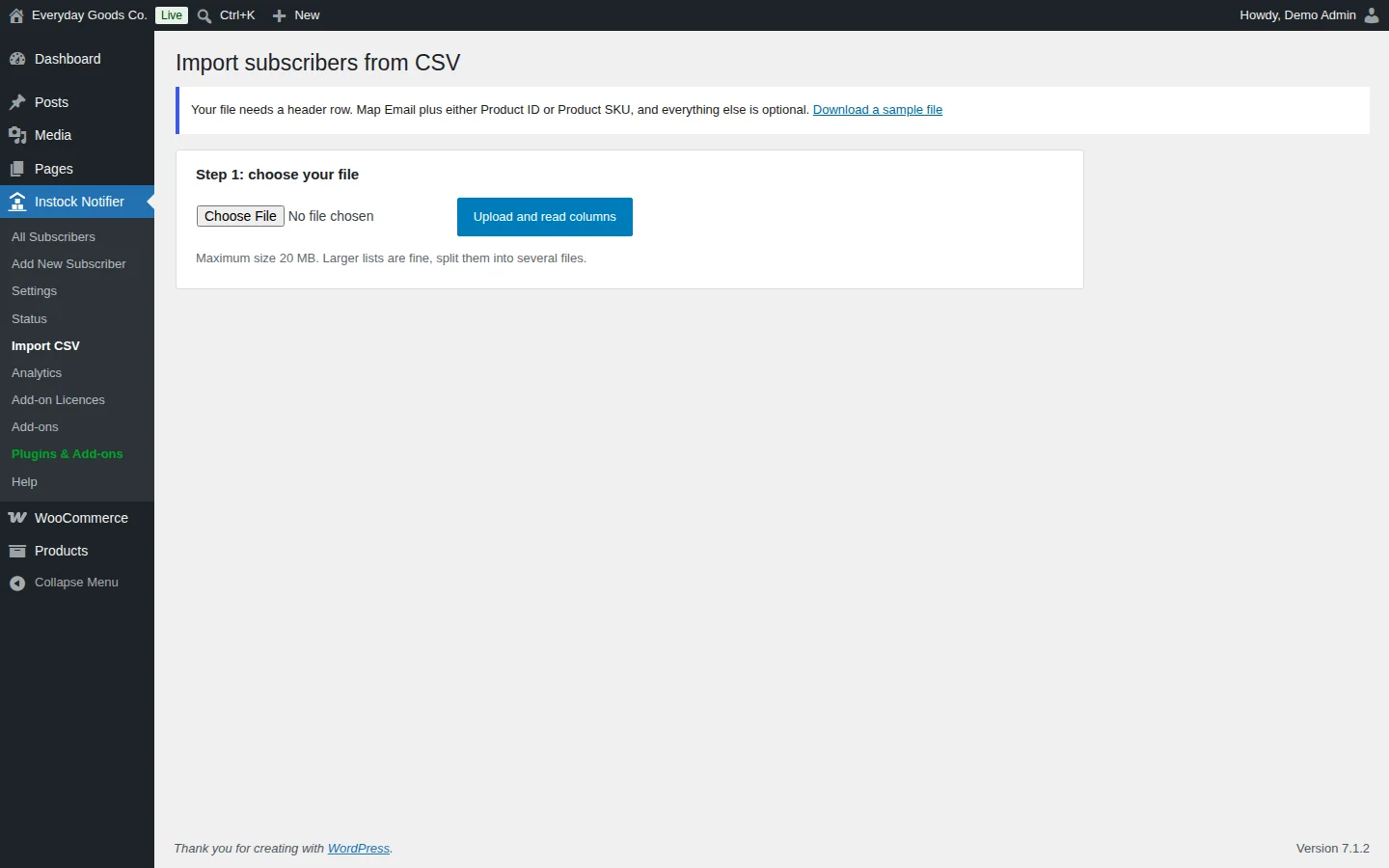Download a sample file link
Viewport: 1389px width, 868px height.
coord(878,110)
